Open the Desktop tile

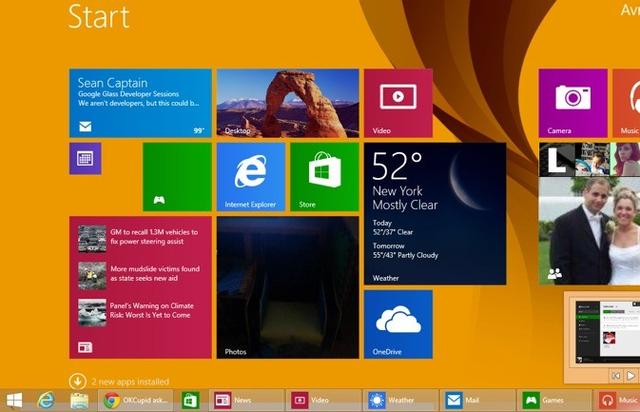(287, 103)
